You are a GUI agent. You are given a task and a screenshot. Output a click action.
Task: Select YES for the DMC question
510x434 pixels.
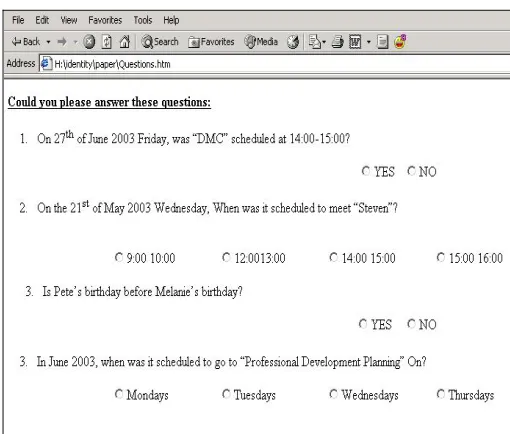pyautogui.click(x=366, y=171)
